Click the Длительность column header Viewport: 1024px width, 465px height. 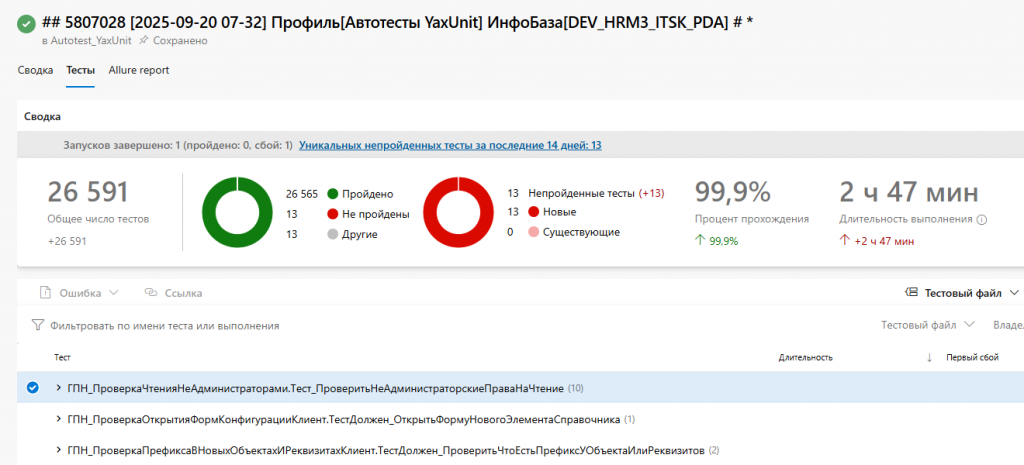(805, 358)
